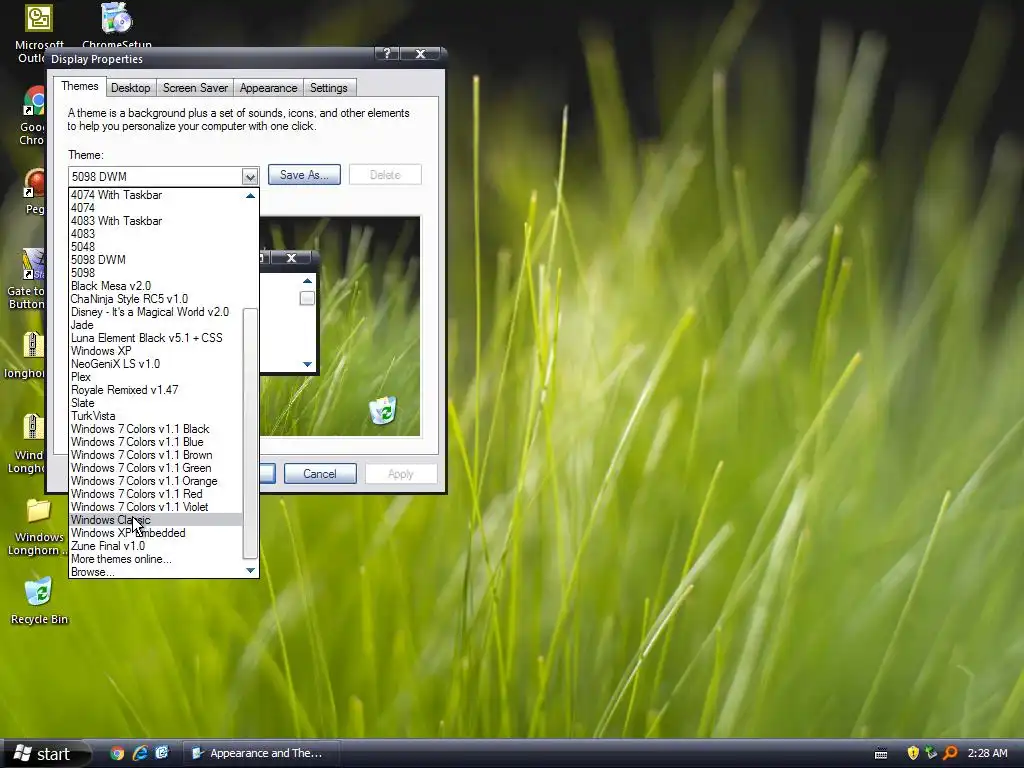Choose the TurkVista theme
This screenshot has height=768, width=1024.
[x=155, y=416]
